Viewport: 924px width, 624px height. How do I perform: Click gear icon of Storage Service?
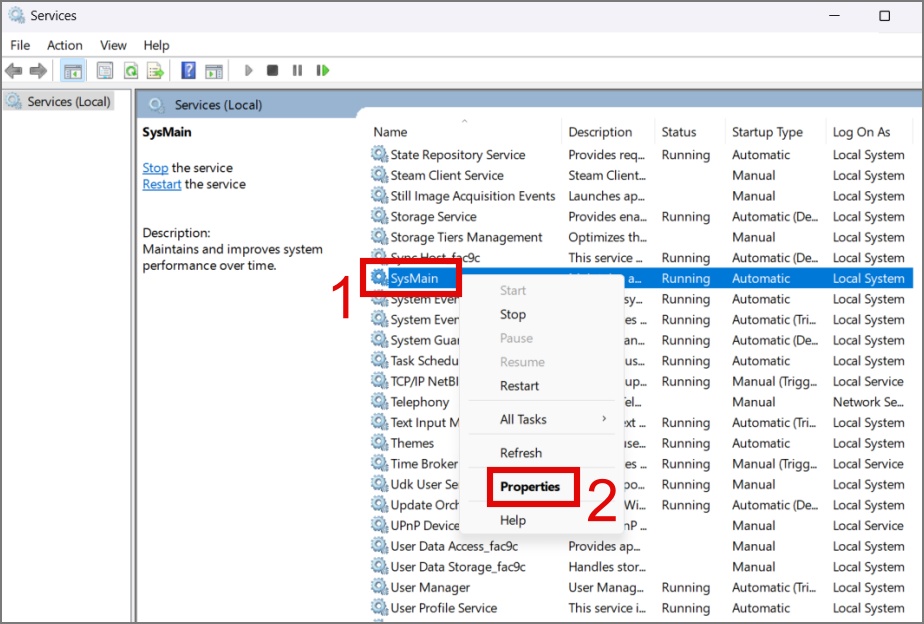(x=379, y=216)
